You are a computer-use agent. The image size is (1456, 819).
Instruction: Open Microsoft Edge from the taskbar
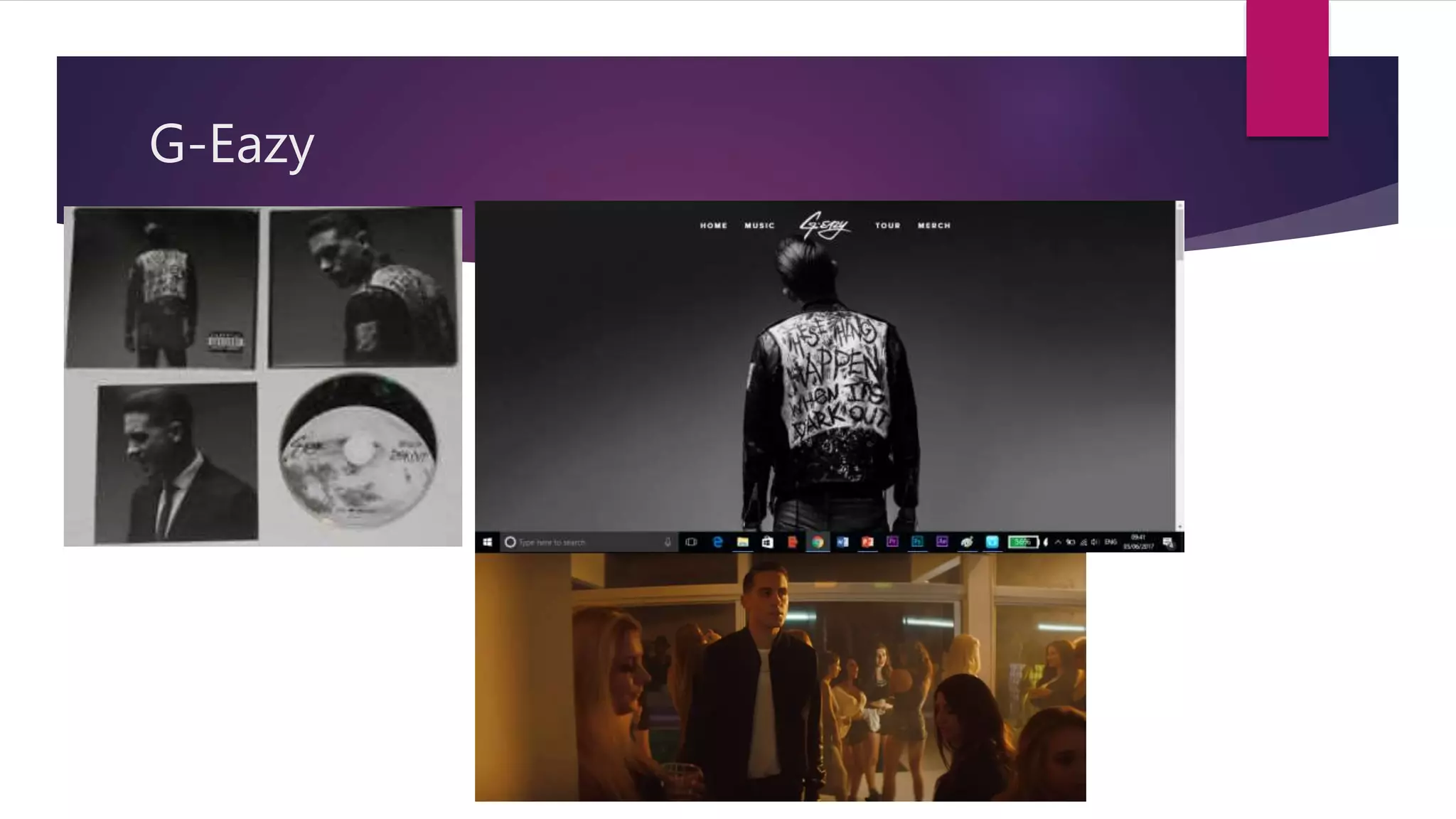[x=717, y=542]
